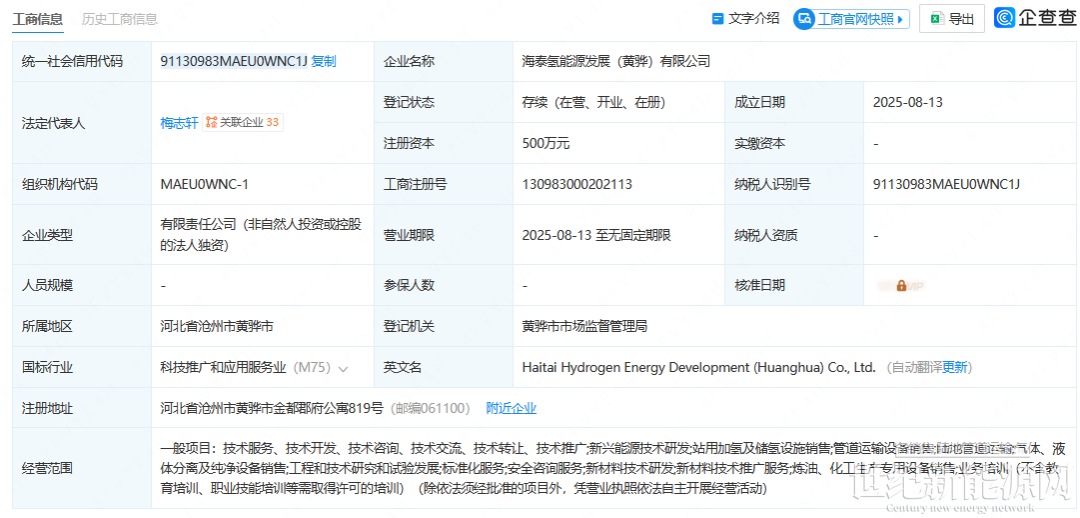The width and height of the screenshot is (1080, 518).
Task: Open the 工商官网快照 arrow
Action: tap(902, 19)
